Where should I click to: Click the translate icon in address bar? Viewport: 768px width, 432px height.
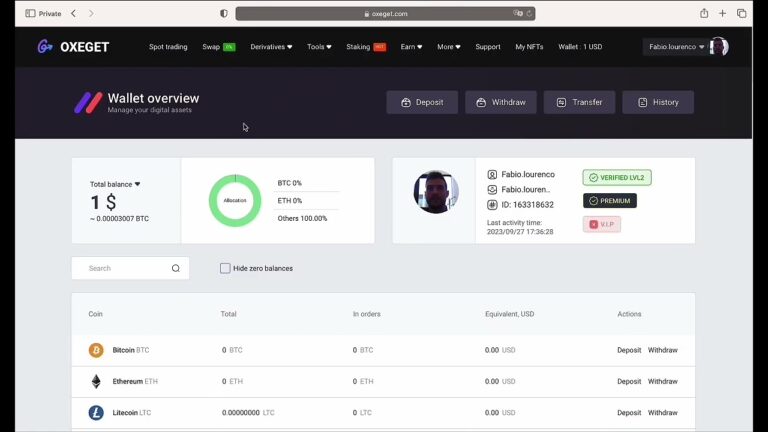517,13
